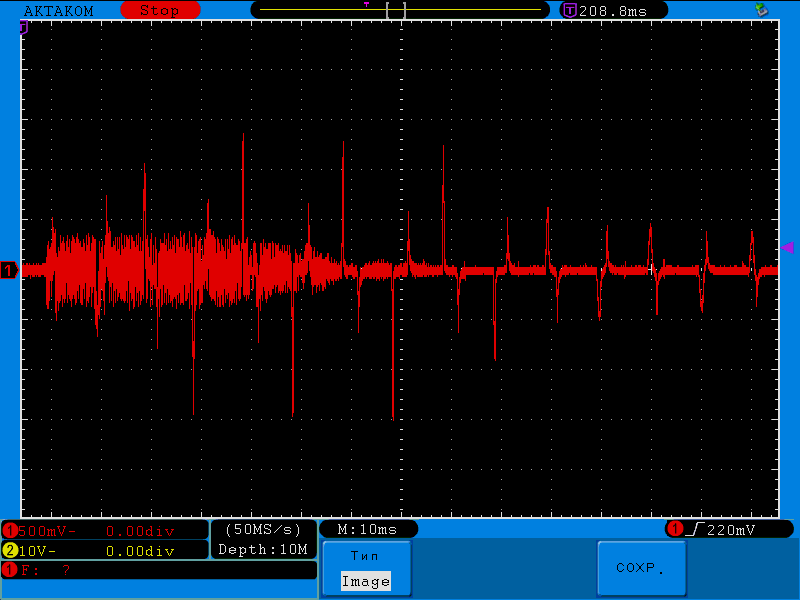The image size is (800, 600).
Task: Click the purple T icon beside 208.8ms
Action: 569,10
